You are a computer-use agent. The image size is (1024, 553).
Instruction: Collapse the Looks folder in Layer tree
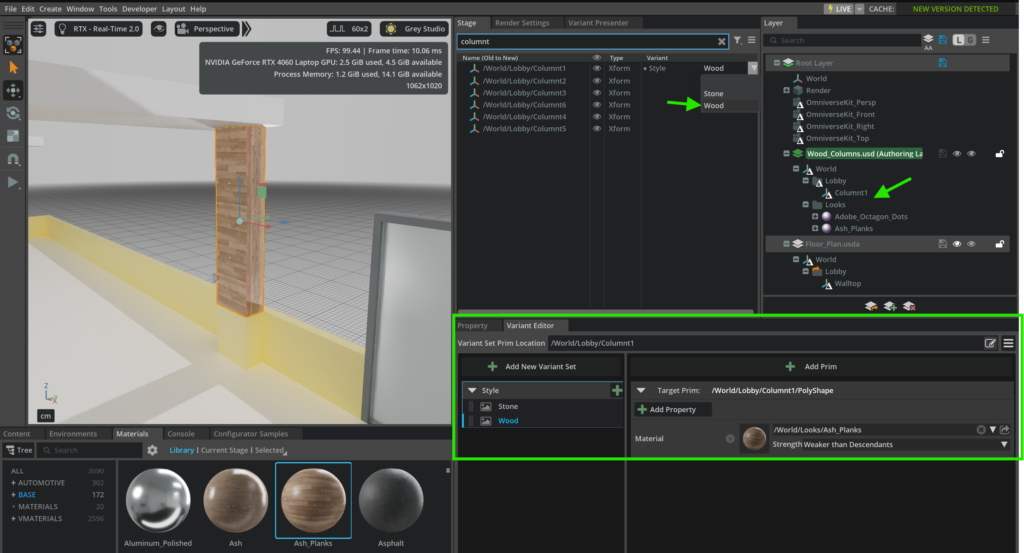click(x=804, y=205)
